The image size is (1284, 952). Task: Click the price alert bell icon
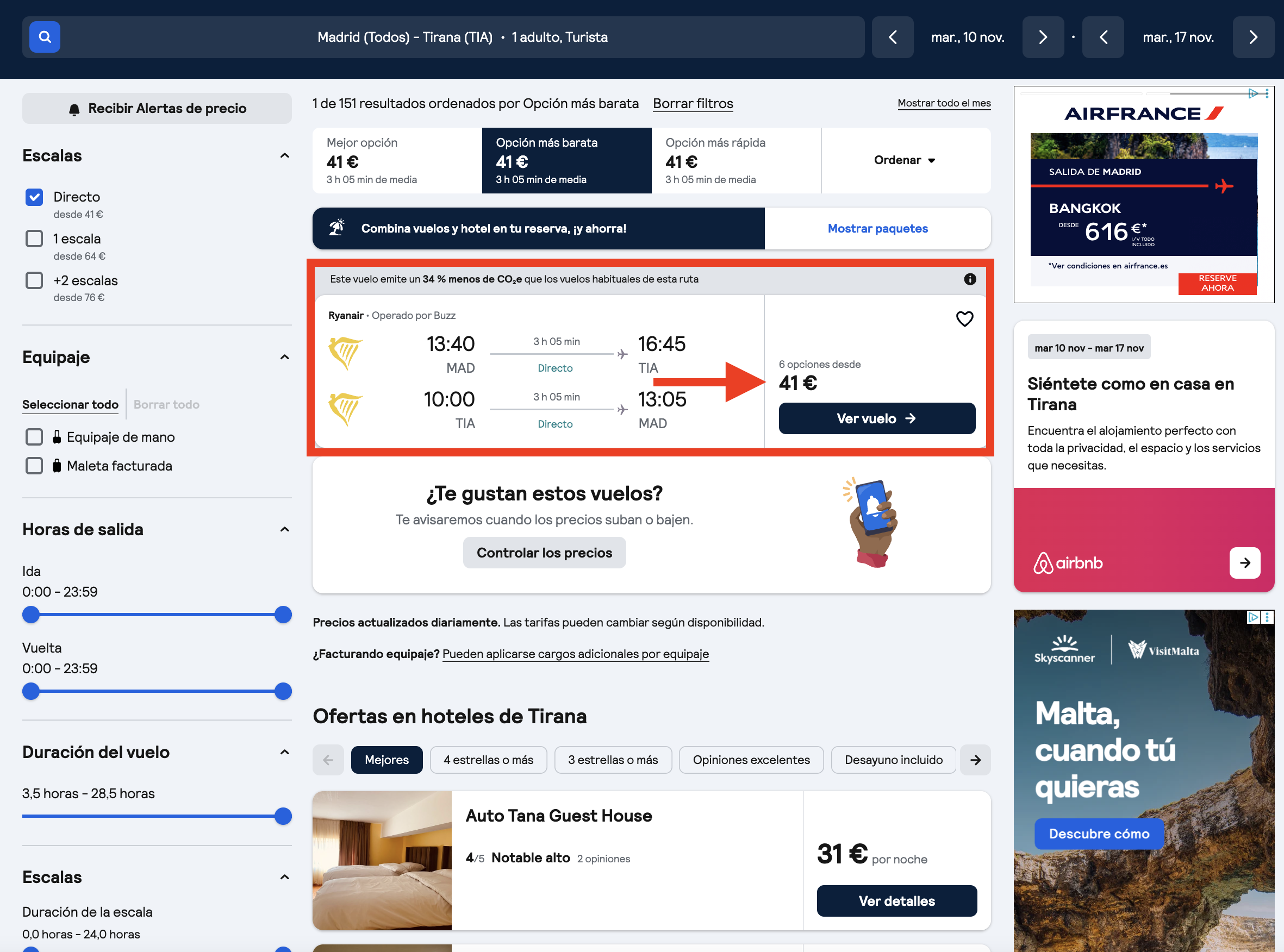[74, 109]
